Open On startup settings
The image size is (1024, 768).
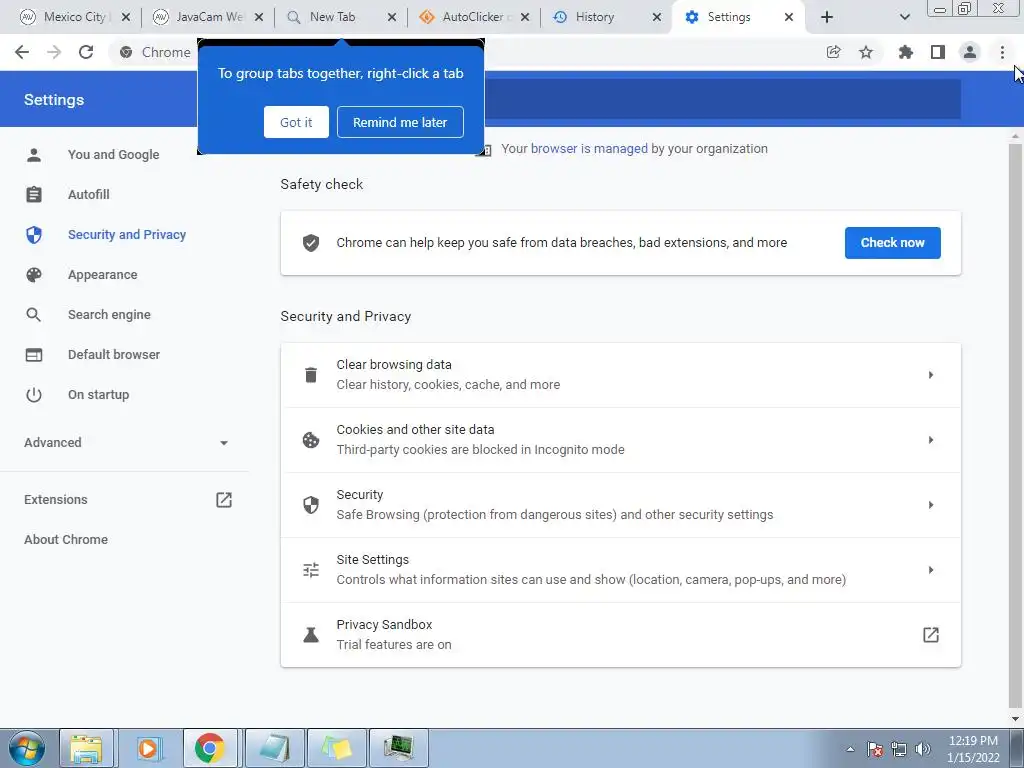pos(99,394)
